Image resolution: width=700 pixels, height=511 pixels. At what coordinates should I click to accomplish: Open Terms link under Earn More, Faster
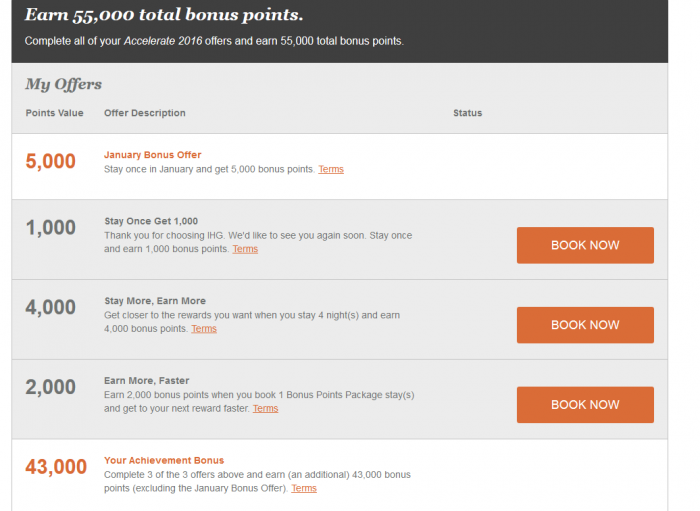[x=265, y=409]
